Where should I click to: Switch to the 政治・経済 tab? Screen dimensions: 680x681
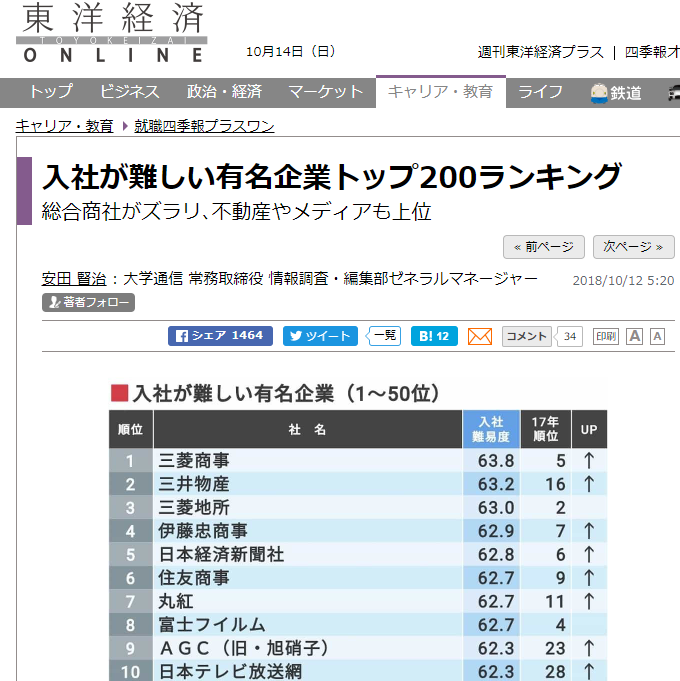224,92
